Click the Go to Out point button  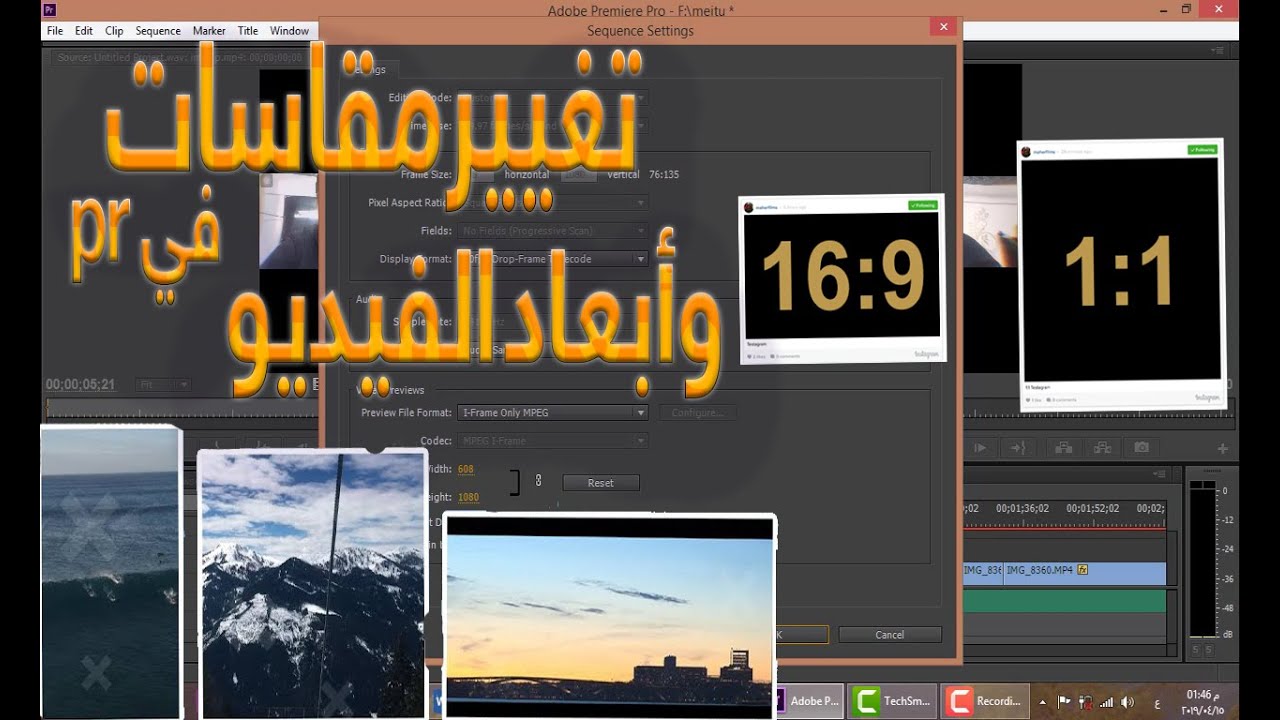point(1019,448)
